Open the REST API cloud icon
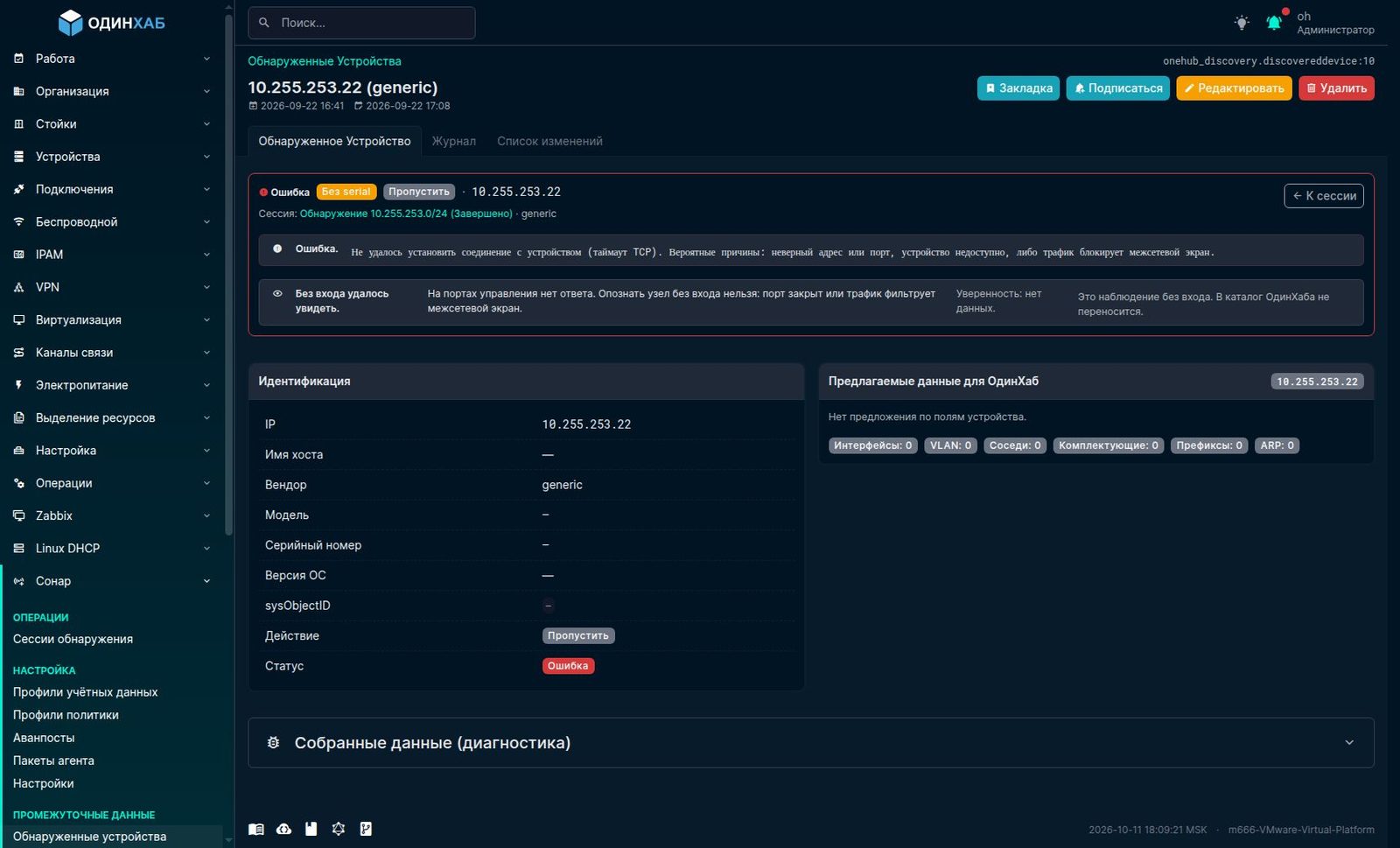This screenshot has height=848, width=1400. [283, 829]
